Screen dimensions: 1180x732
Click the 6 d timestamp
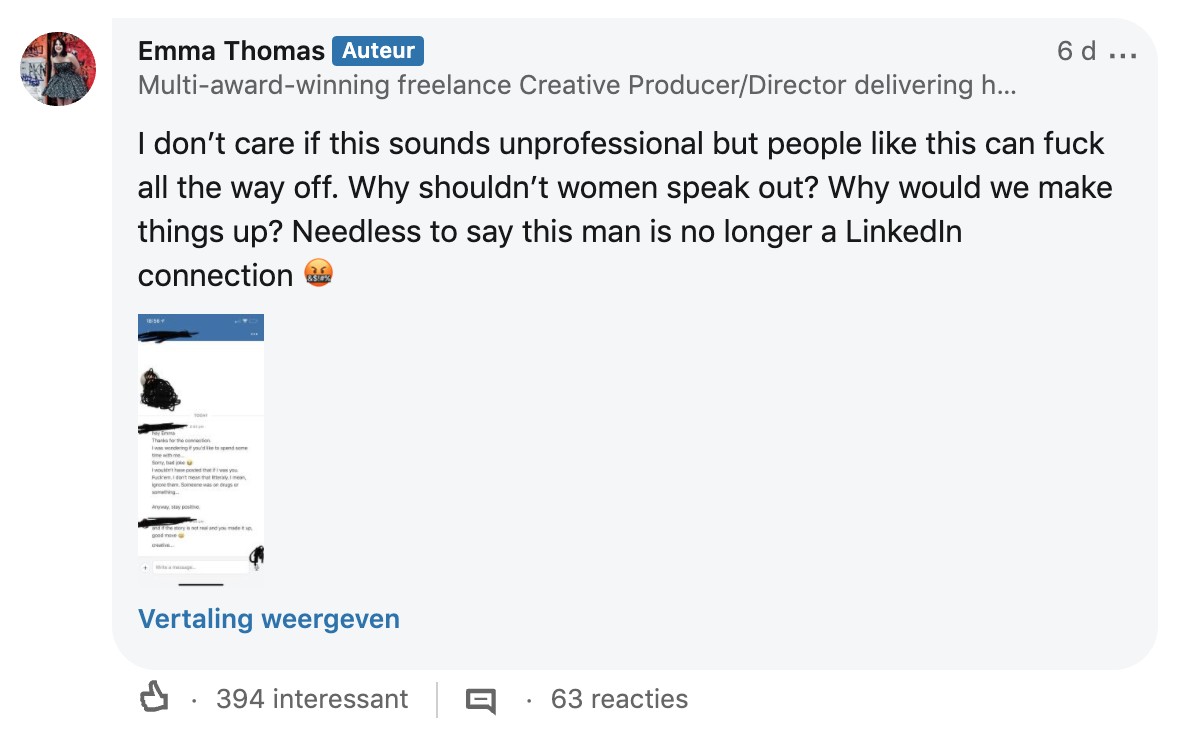(1076, 52)
